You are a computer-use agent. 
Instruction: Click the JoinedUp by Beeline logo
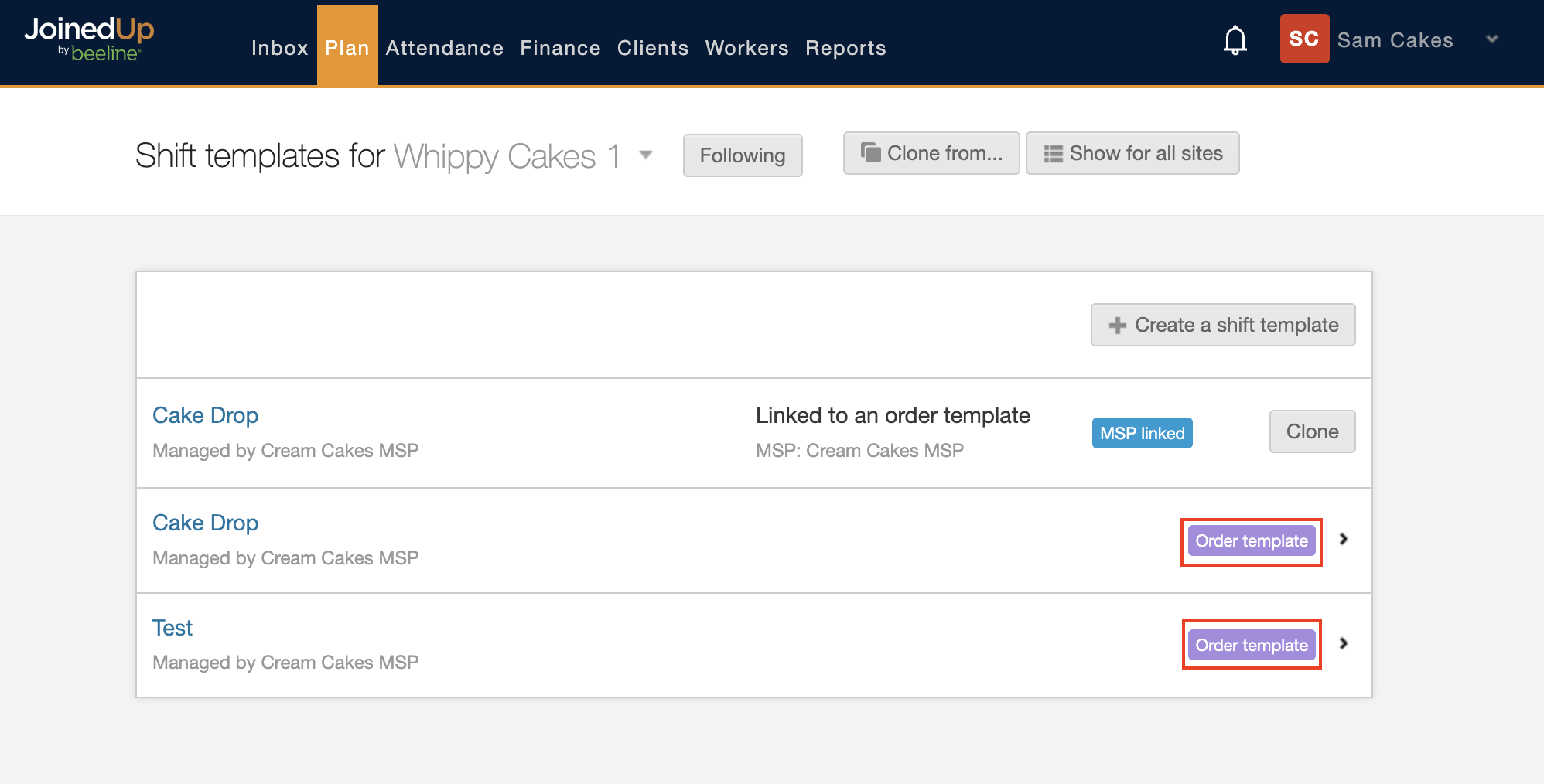[x=89, y=39]
